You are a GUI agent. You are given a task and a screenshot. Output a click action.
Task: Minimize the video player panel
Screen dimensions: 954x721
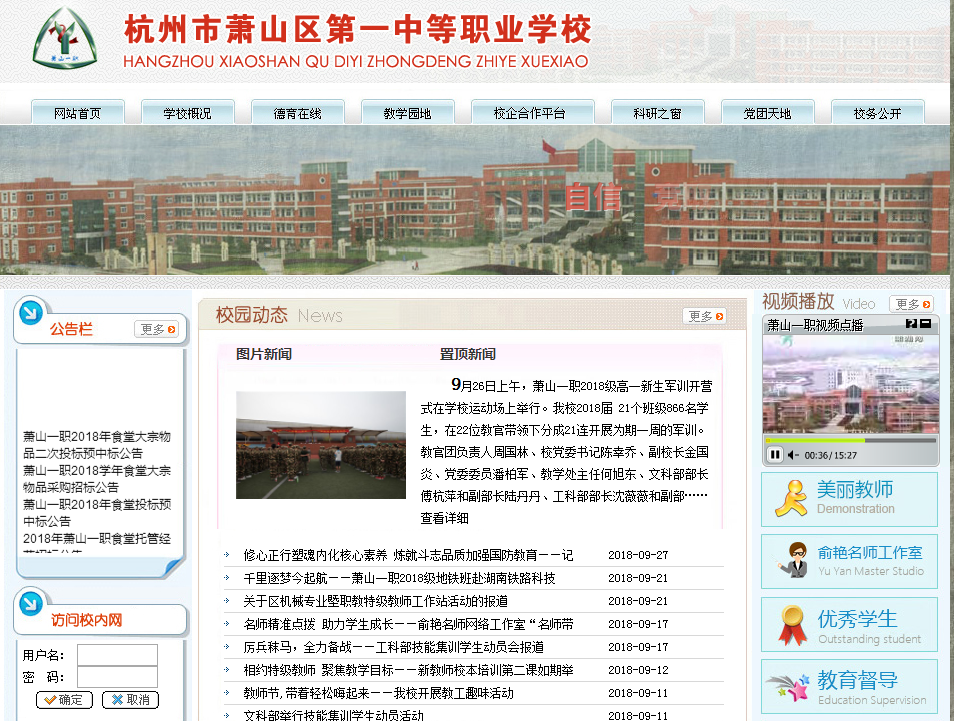925,324
